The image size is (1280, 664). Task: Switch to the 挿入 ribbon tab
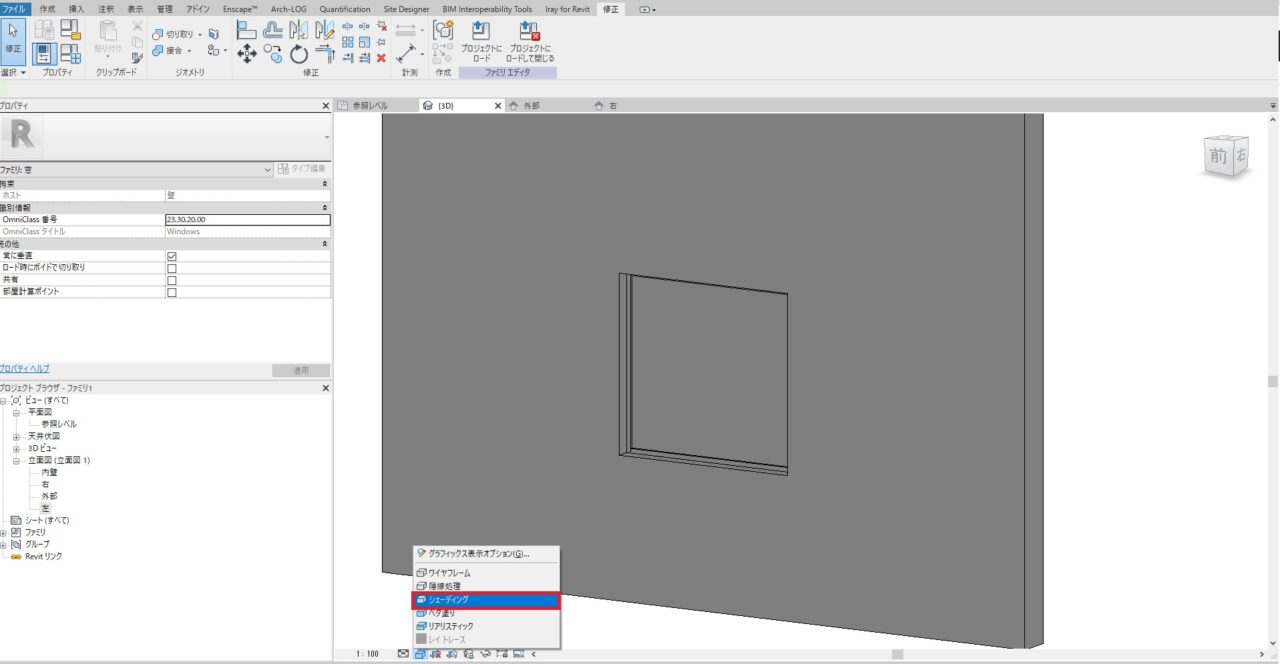tap(77, 9)
